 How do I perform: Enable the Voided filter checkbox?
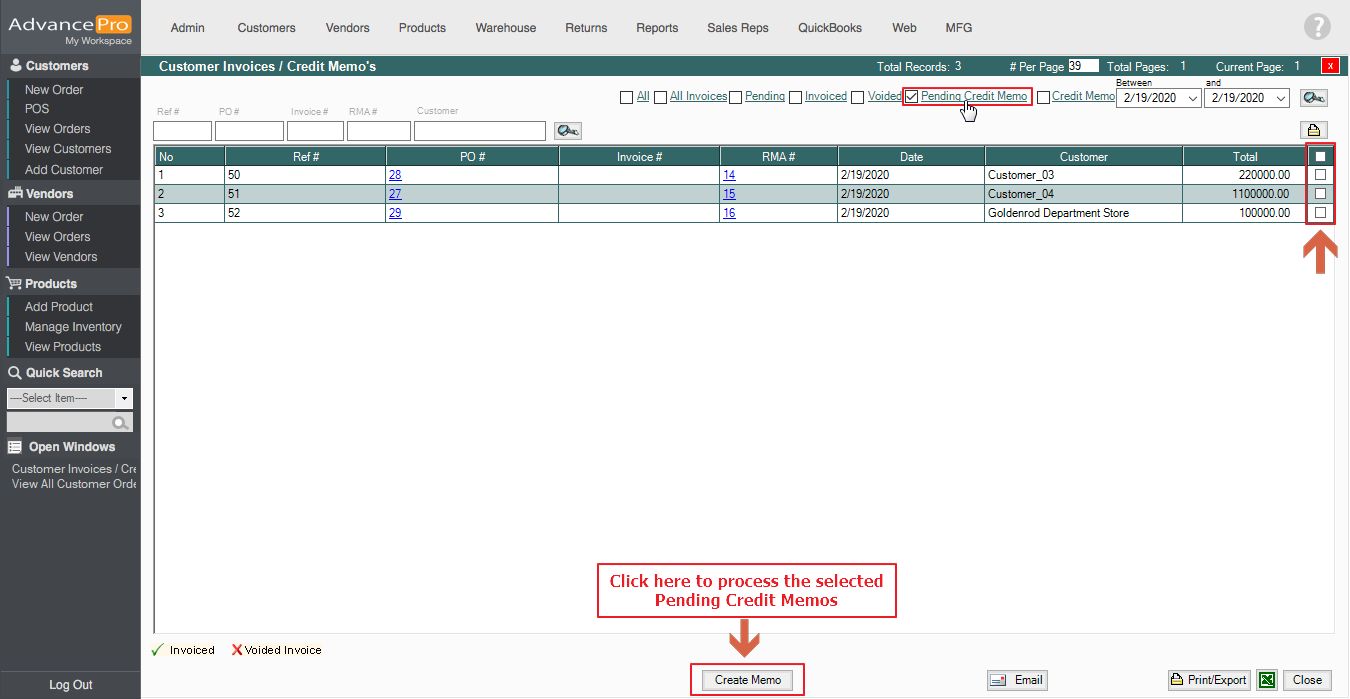[x=858, y=97]
